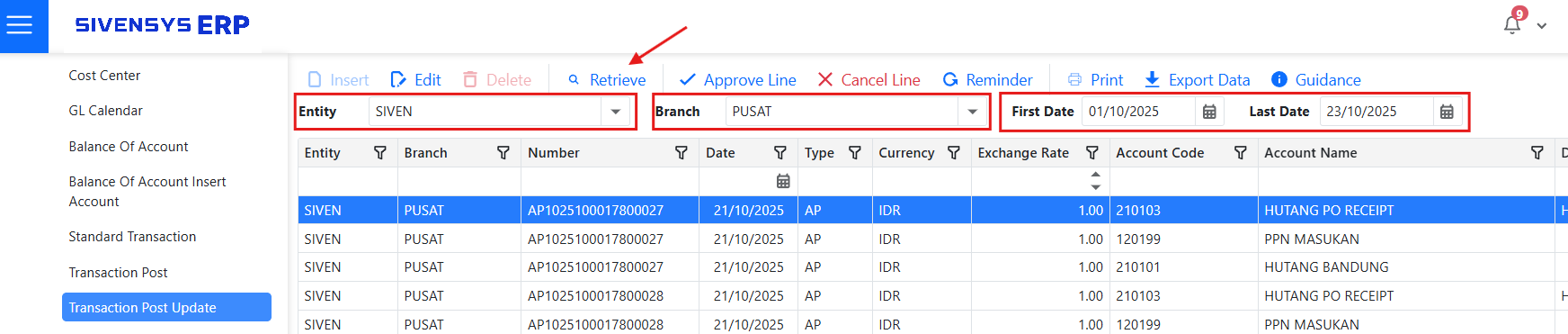Image resolution: width=1568 pixels, height=334 pixels.
Task: Open Balance Of Account Insert Account
Action: (x=147, y=191)
